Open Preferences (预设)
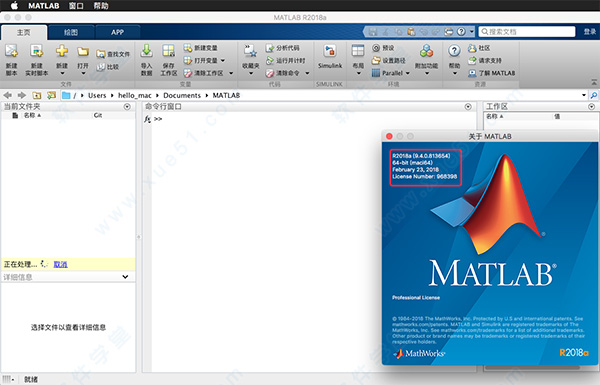 [x=383, y=48]
